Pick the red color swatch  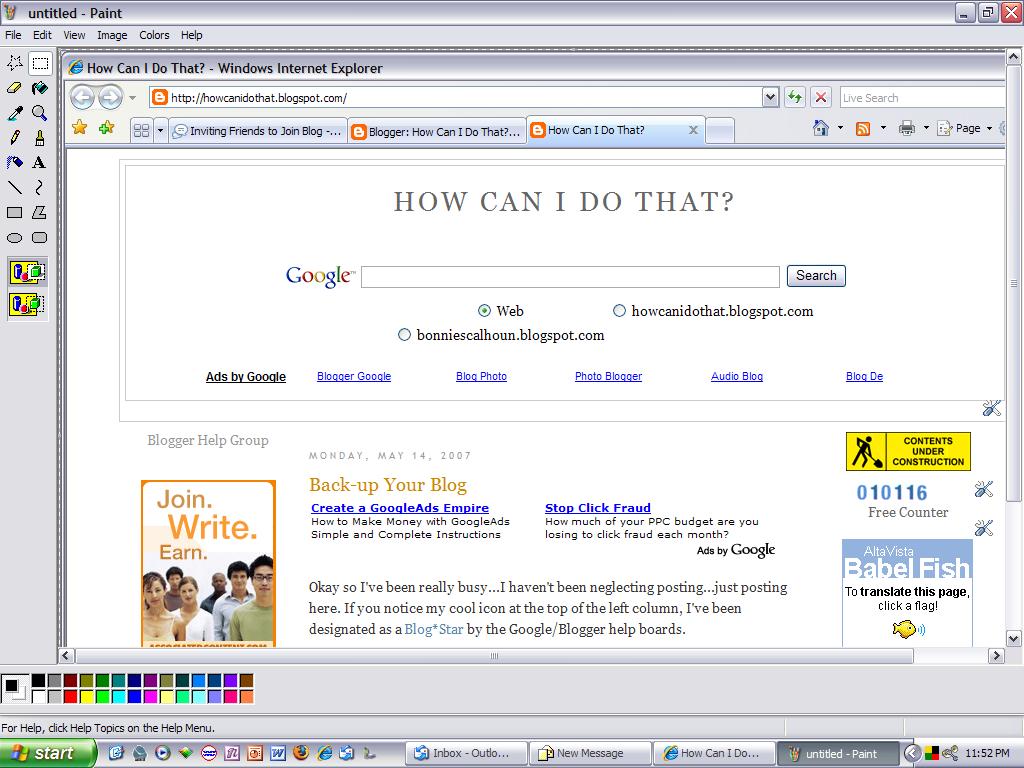[71, 696]
